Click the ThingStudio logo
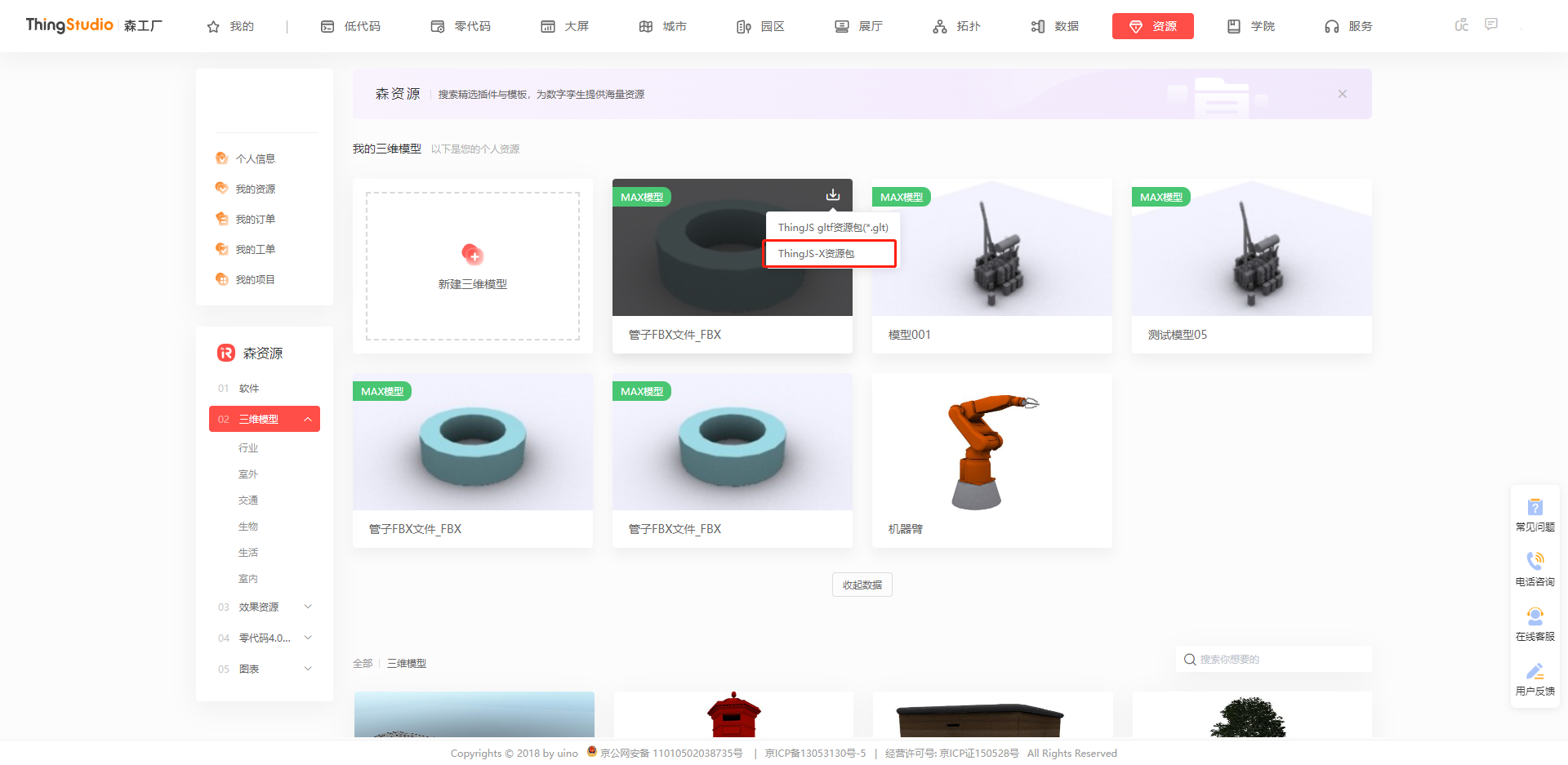 [x=69, y=24]
